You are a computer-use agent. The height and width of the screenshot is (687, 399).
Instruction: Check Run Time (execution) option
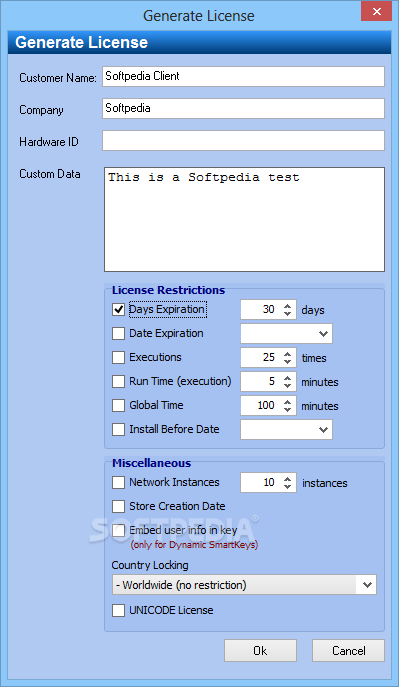pyautogui.click(x=118, y=382)
